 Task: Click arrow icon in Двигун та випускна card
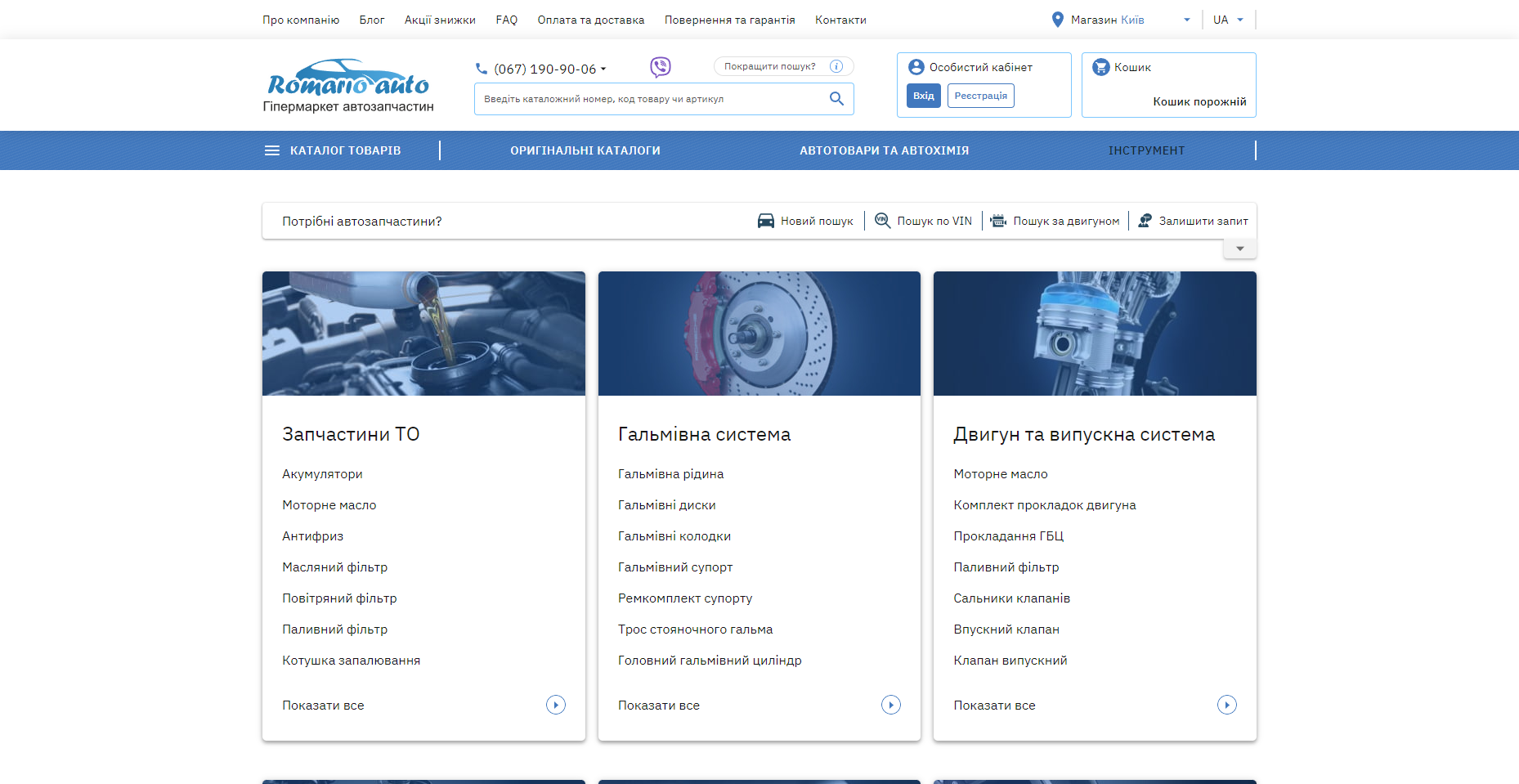click(x=1227, y=705)
